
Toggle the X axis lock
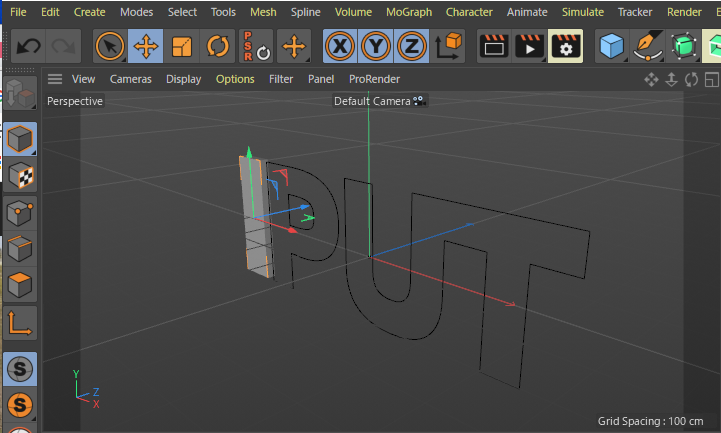(340, 46)
